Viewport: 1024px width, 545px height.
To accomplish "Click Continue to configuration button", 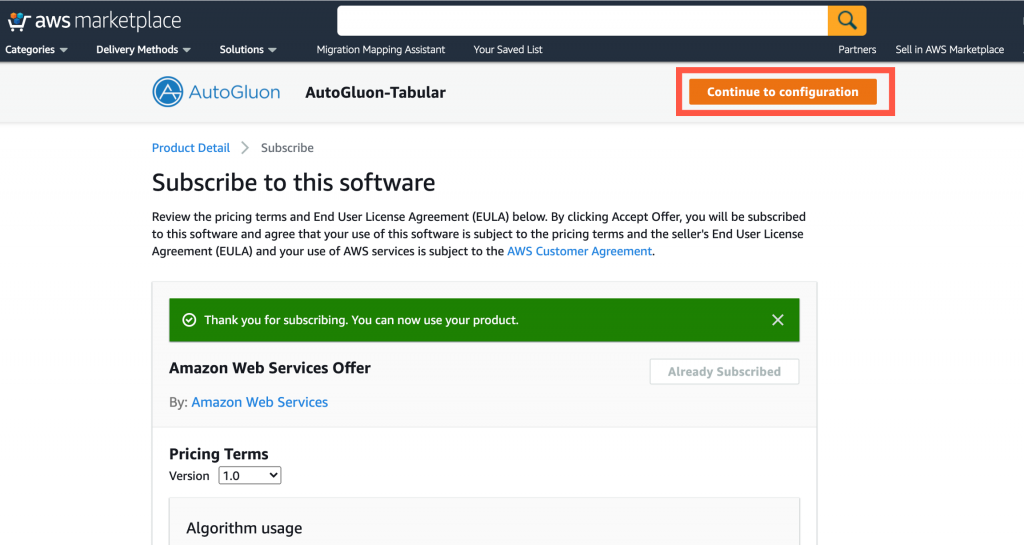I will click(x=782, y=92).
